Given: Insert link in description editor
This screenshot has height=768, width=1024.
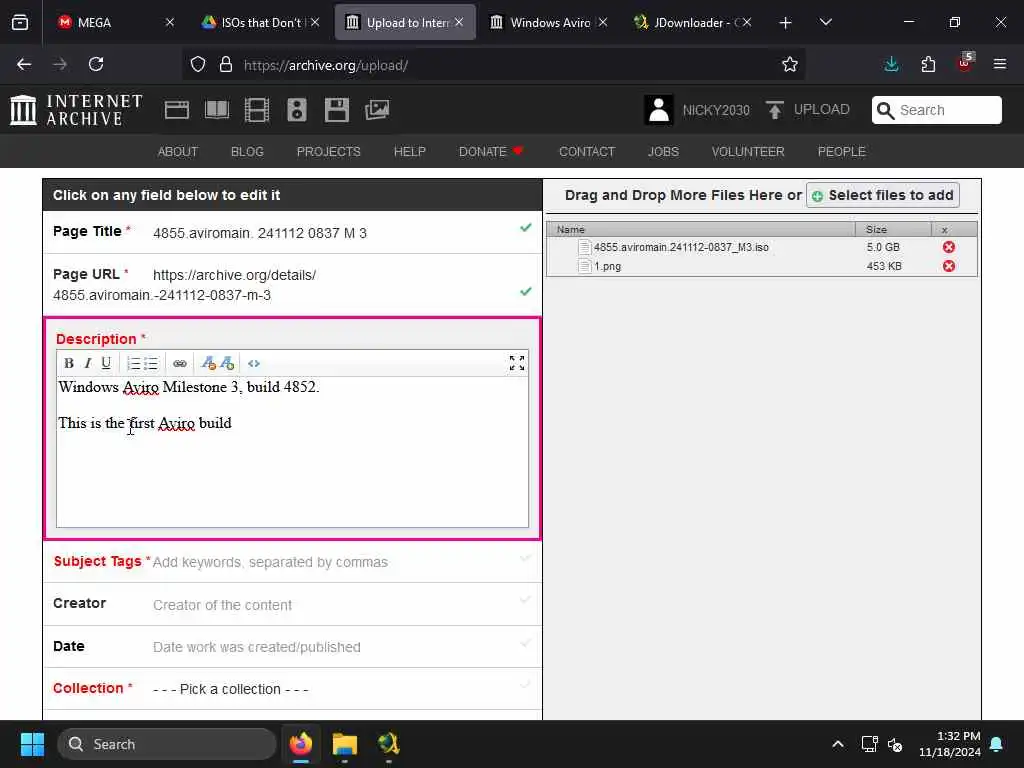Looking at the screenshot, I should click(180, 363).
